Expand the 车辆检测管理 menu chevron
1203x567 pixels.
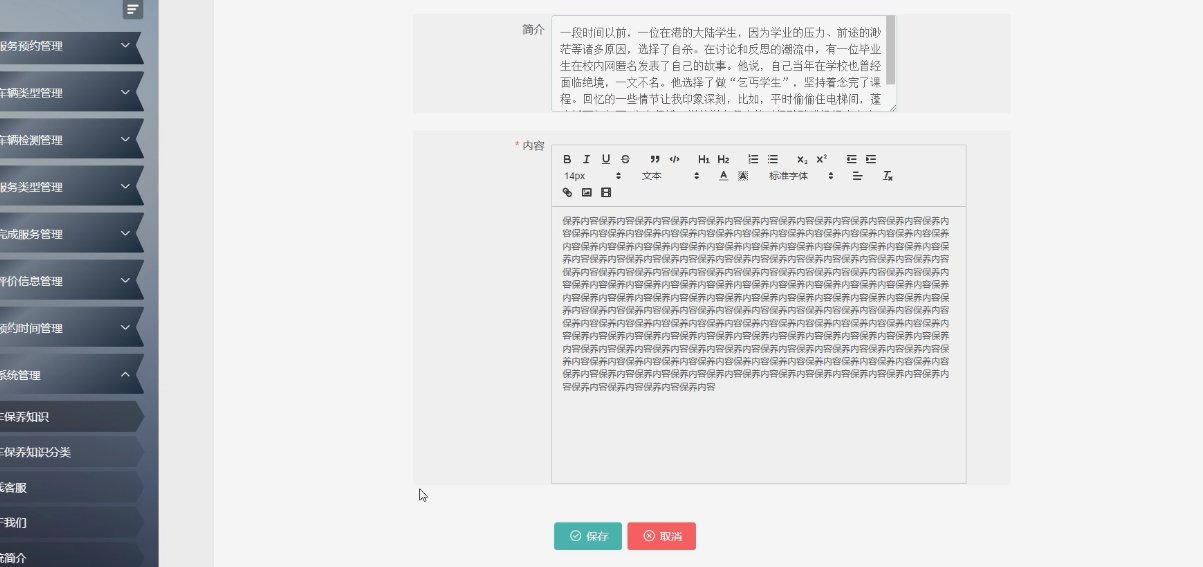tap(125, 139)
